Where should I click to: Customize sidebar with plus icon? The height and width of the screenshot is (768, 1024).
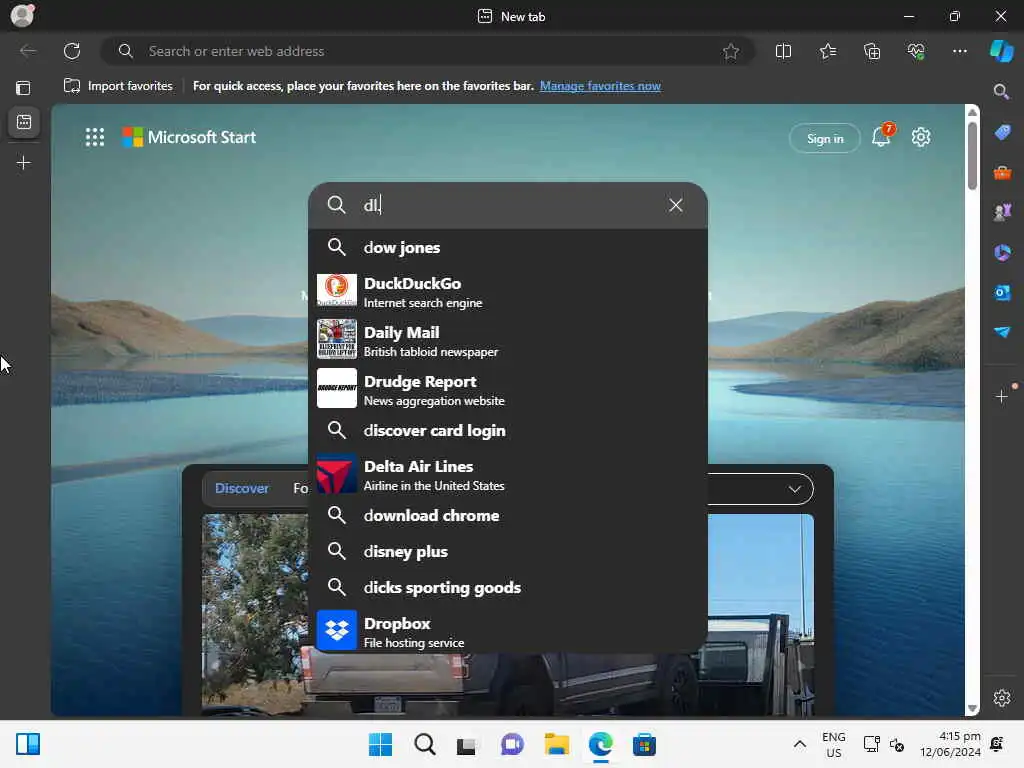(1002, 396)
